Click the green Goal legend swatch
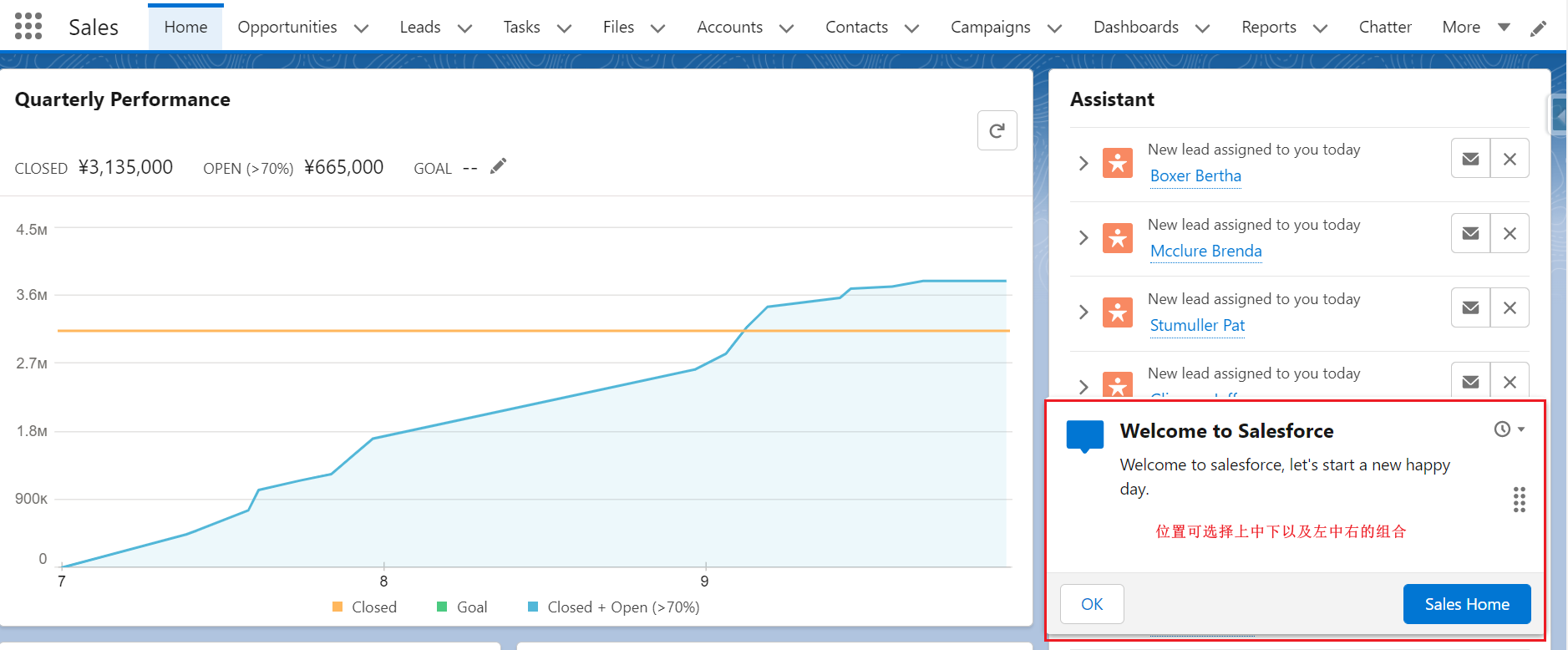 pyautogui.click(x=442, y=607)
